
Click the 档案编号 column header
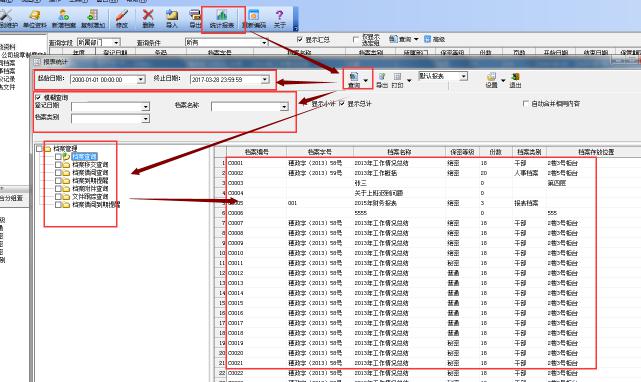pos(257,152)
